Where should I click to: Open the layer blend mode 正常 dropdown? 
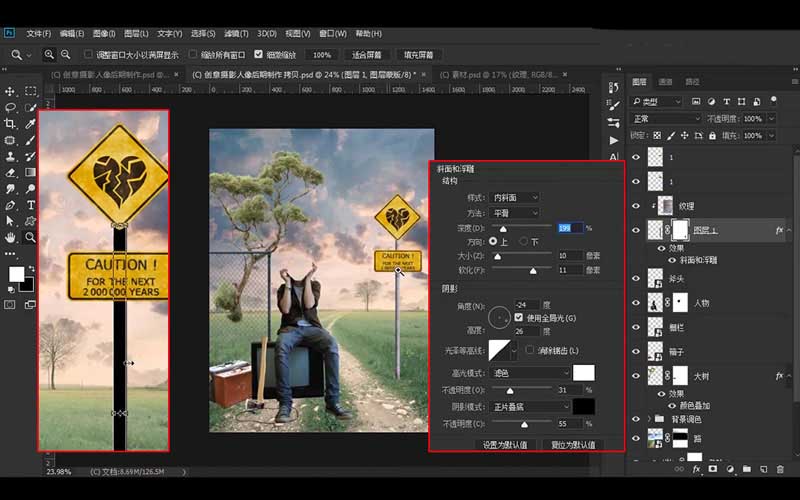666,119
